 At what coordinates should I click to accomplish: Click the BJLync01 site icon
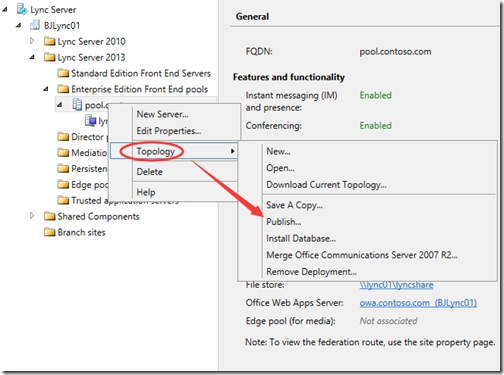[35, 25]
